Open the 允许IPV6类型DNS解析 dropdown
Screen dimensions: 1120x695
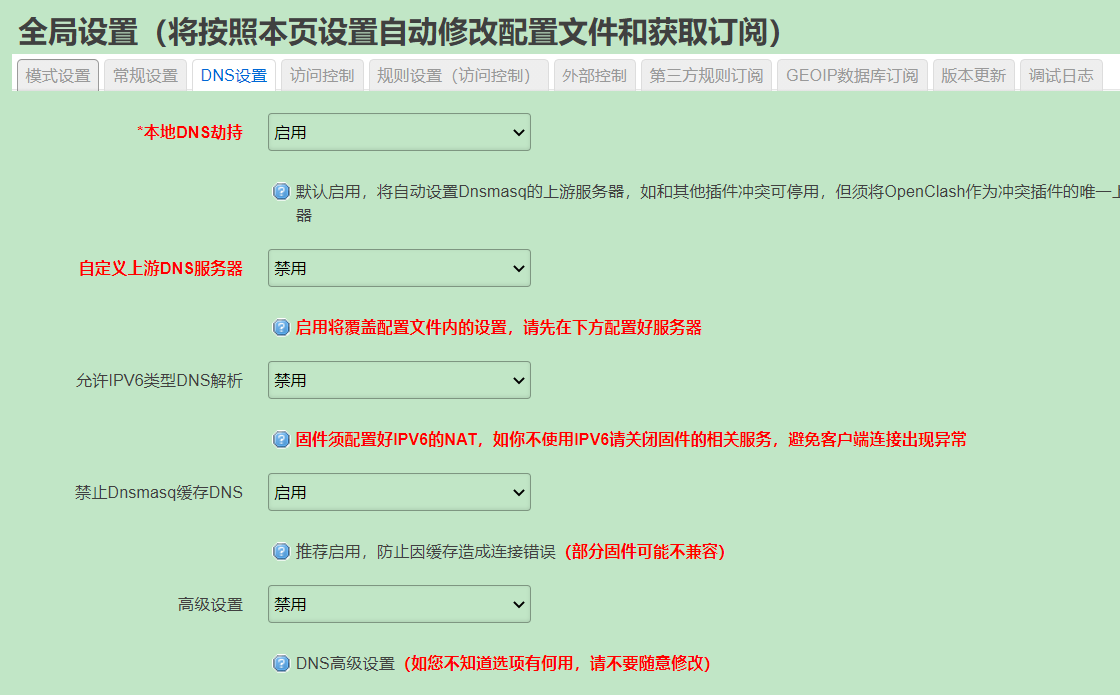coord(399,380)
